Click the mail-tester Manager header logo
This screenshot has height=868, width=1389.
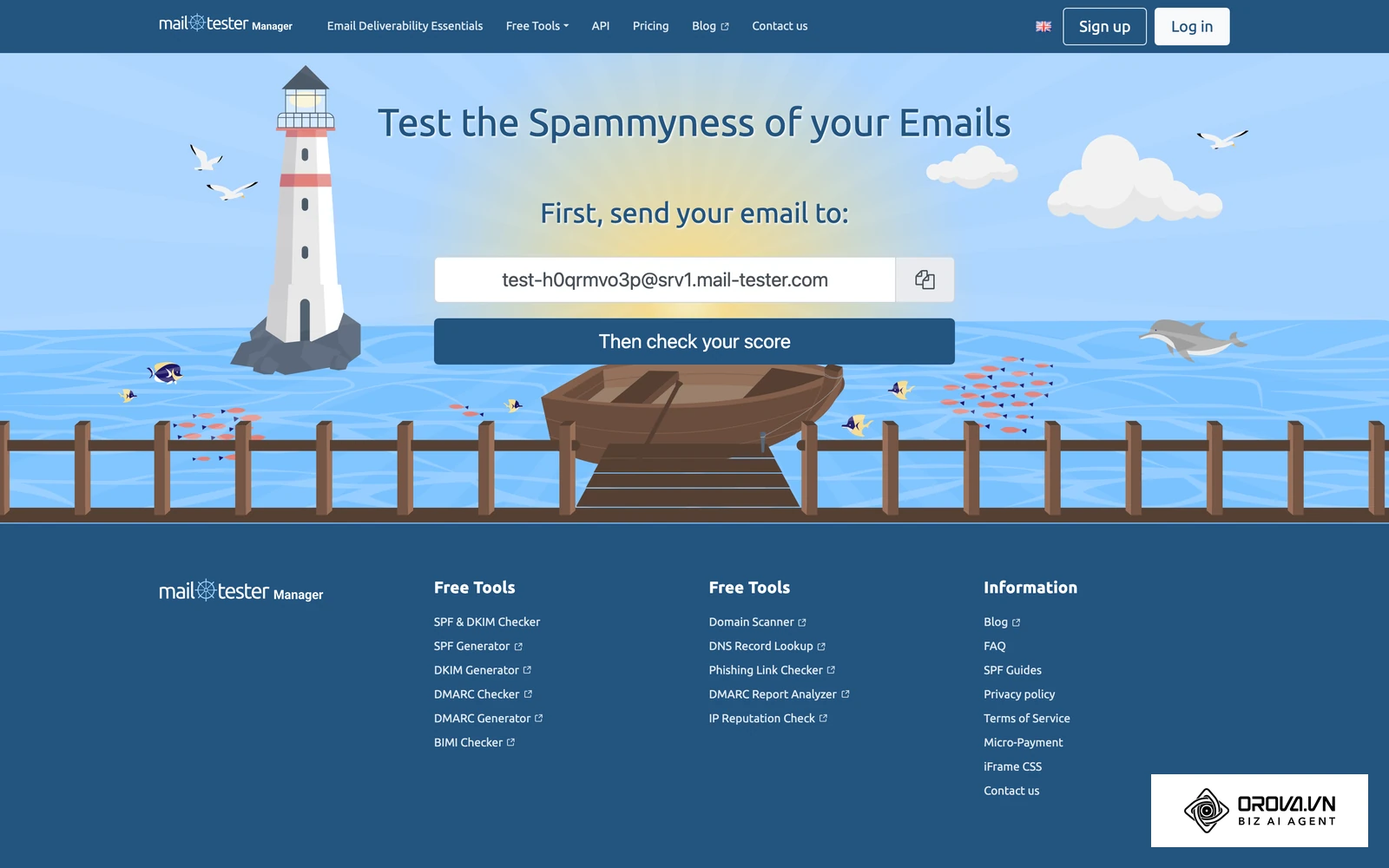(226, 24)
